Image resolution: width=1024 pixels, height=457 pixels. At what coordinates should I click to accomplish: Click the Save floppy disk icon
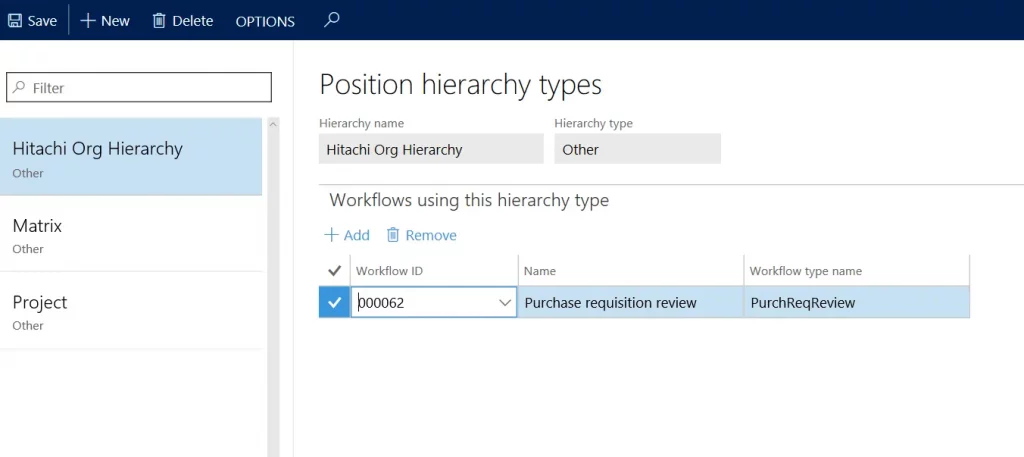pos(15,21)
